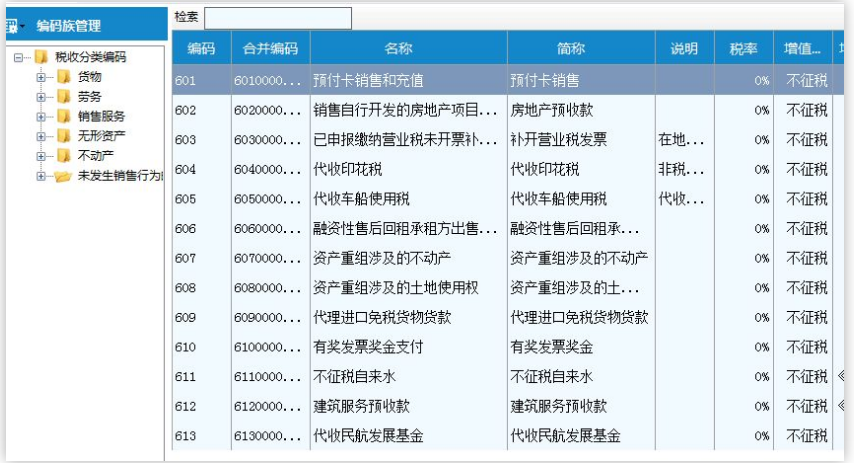
Task: Sort by the 编码 column header
Action: click(202, 48)
